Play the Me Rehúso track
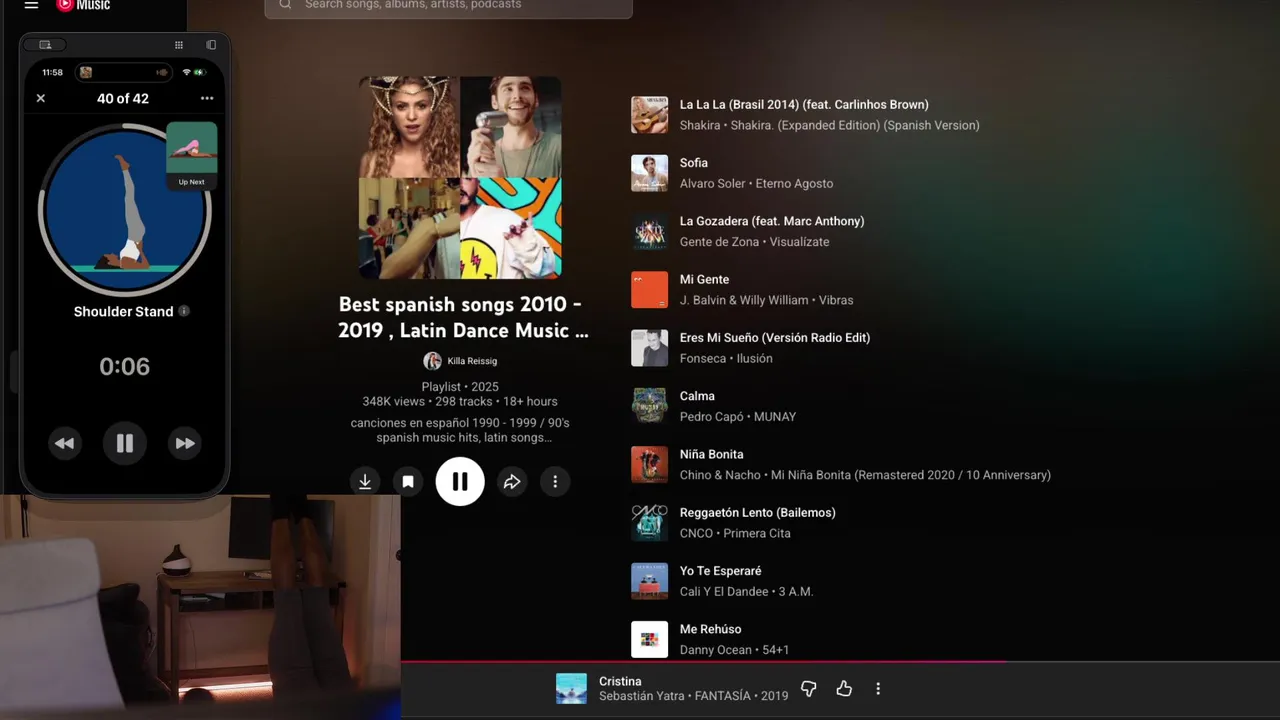Viewport: 1280px width, 720px height. pyautogui.click(x=710, y=629)
